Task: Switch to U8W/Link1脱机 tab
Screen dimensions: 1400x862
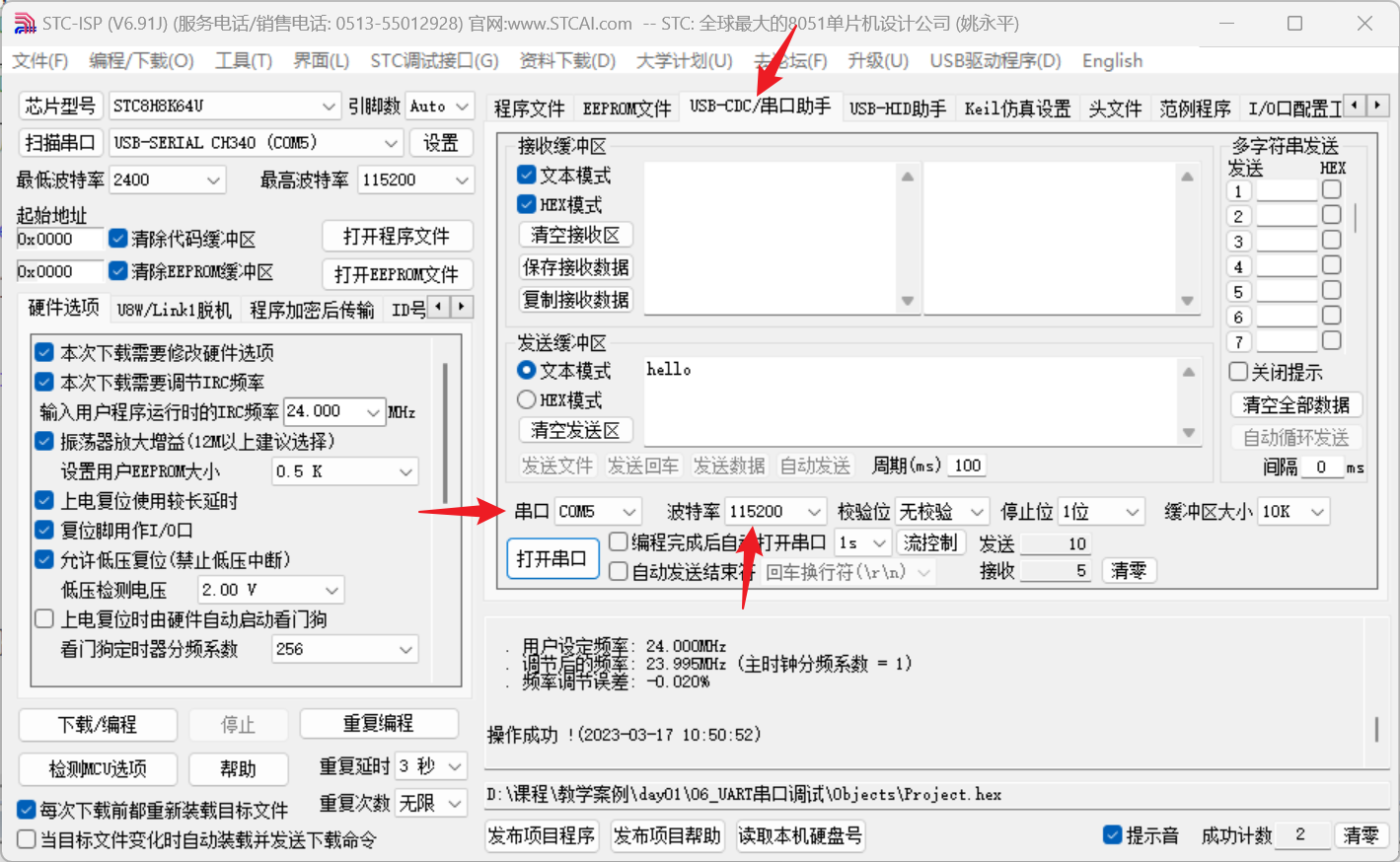Action: click(174, 310)
